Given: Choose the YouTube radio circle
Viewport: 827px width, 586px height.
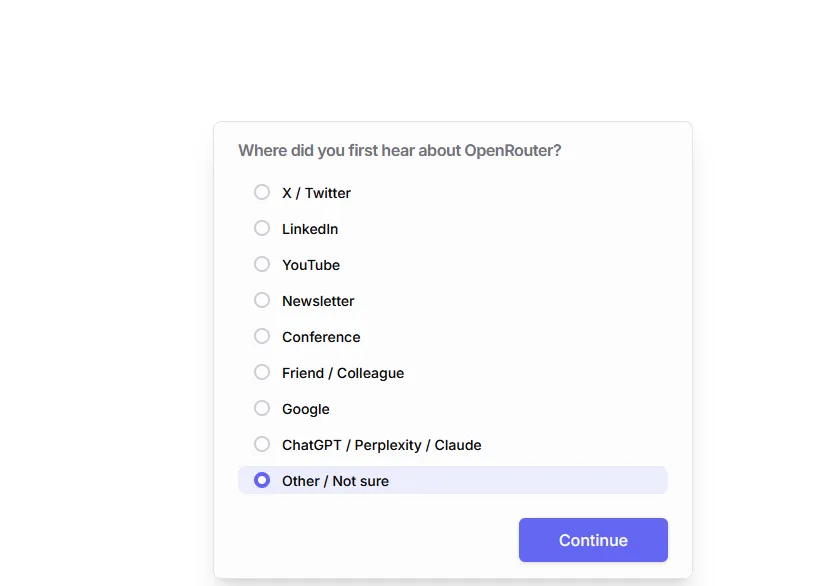Looking at the screenshot, I should [x=262, y=264].
